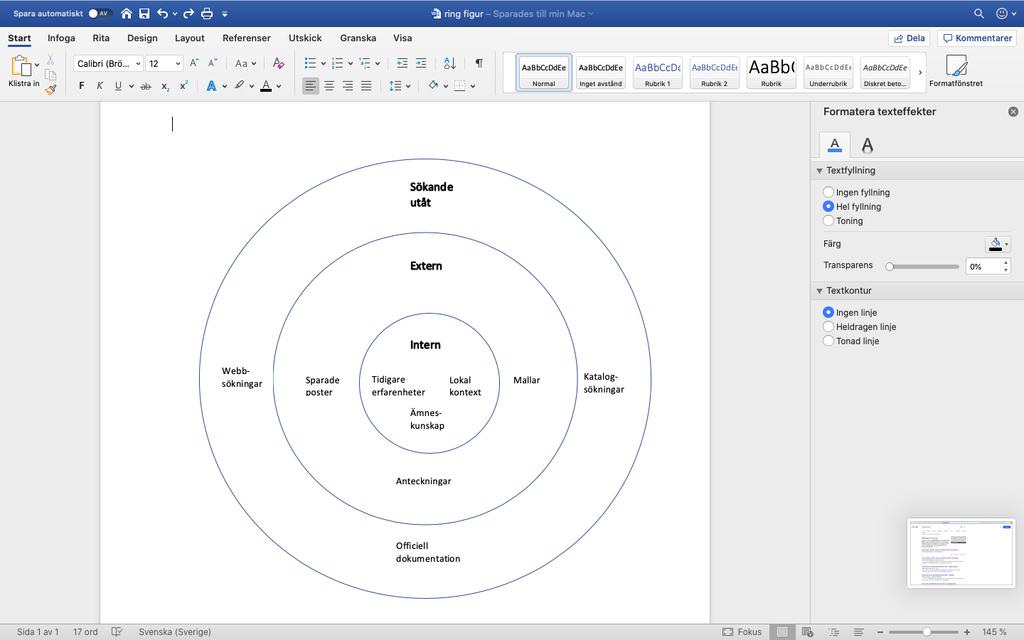
Task: Select the Ingen linje radio option
Action: [x=828, y=312]
